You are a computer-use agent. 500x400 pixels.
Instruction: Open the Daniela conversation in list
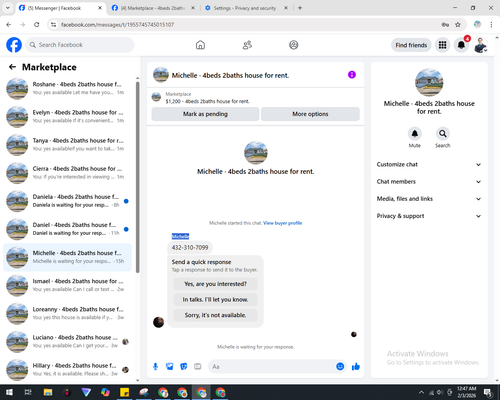click(x=67, y=201)
